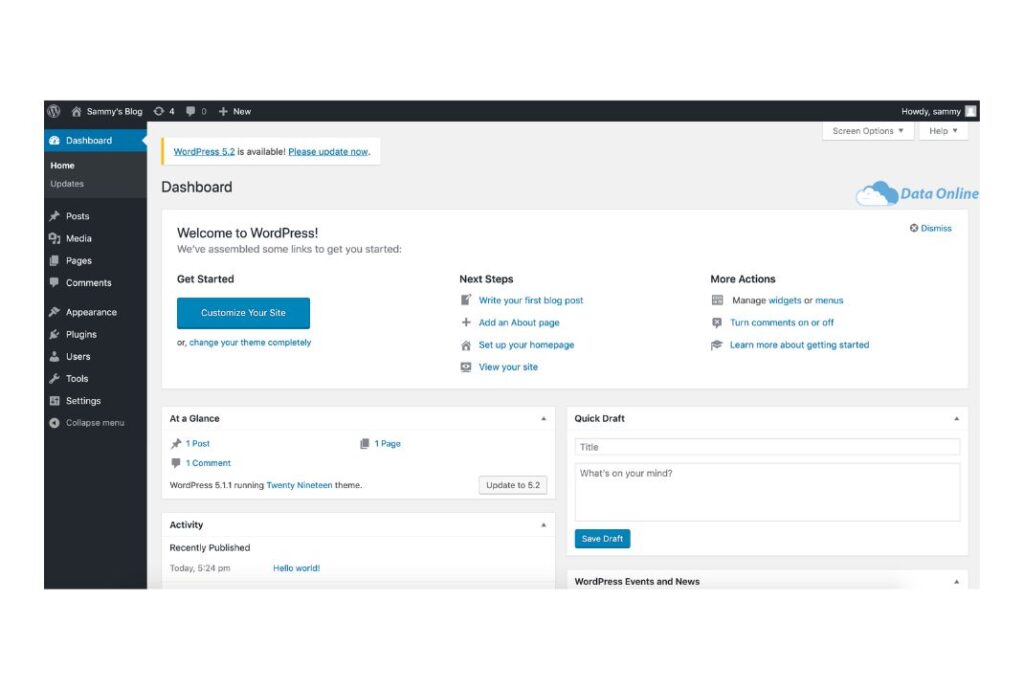Open the Plugins menu item
1024x689 pixels.
point(81,334)
